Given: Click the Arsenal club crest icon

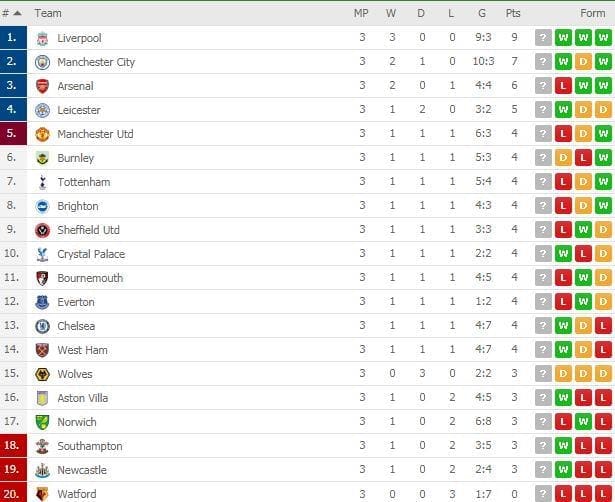Looking at the screenshot, I should (x=42, y=86).
